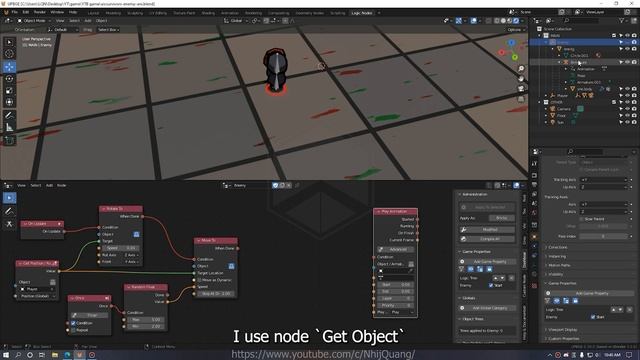Select the Annotate tool in viewport toolbar

tap(10, 116)
